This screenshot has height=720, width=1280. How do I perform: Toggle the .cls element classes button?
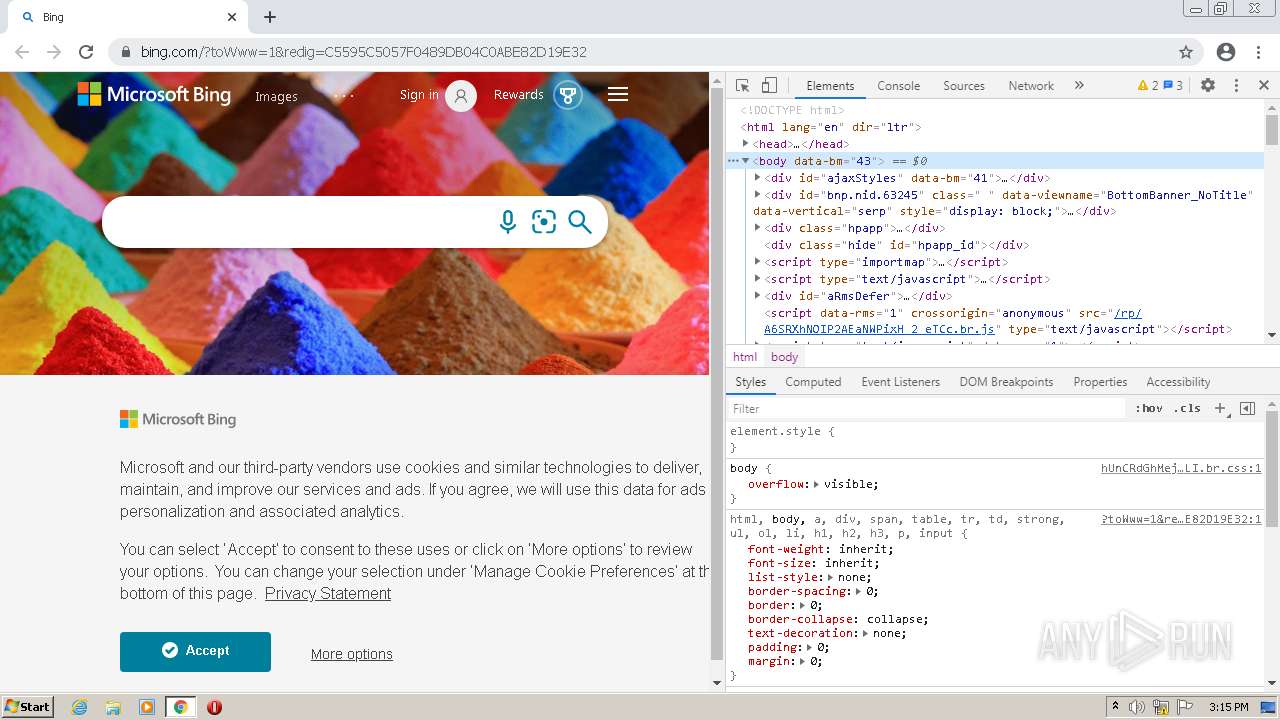coord(1187,408)
